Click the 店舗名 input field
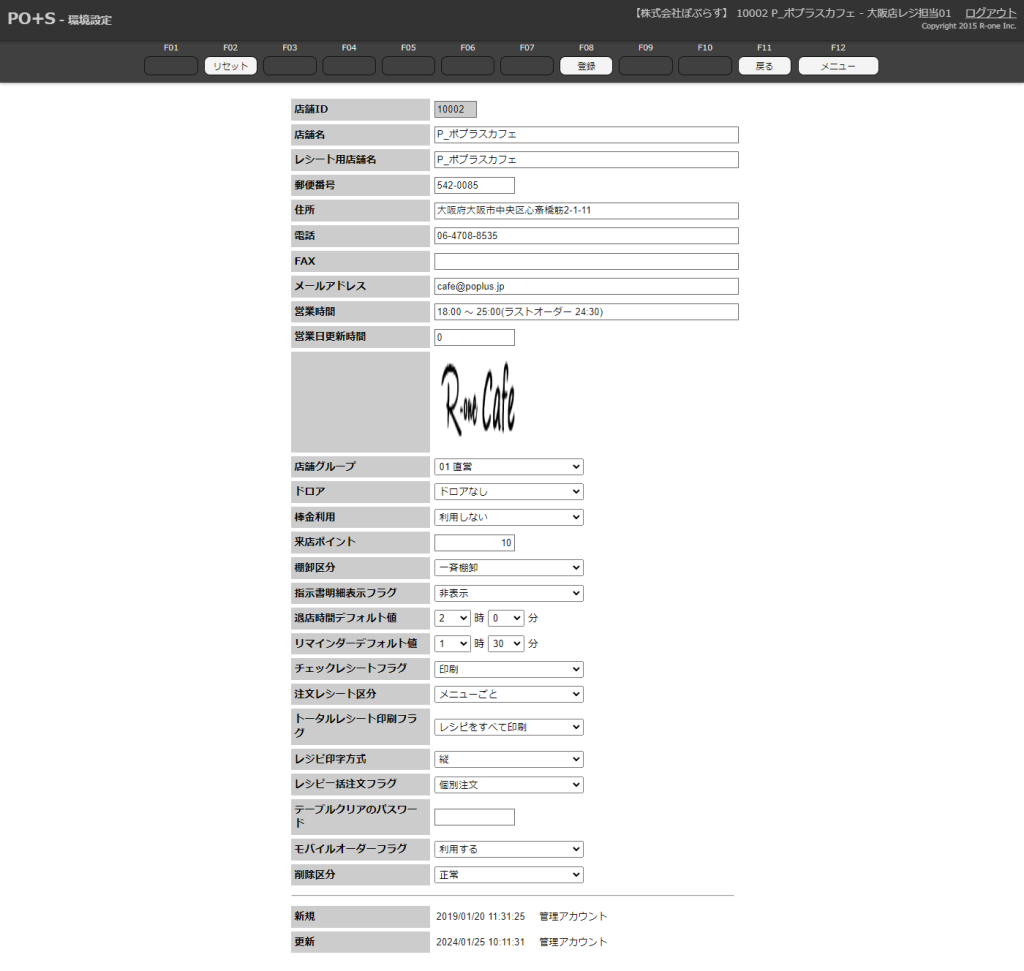 pos(586,134)
